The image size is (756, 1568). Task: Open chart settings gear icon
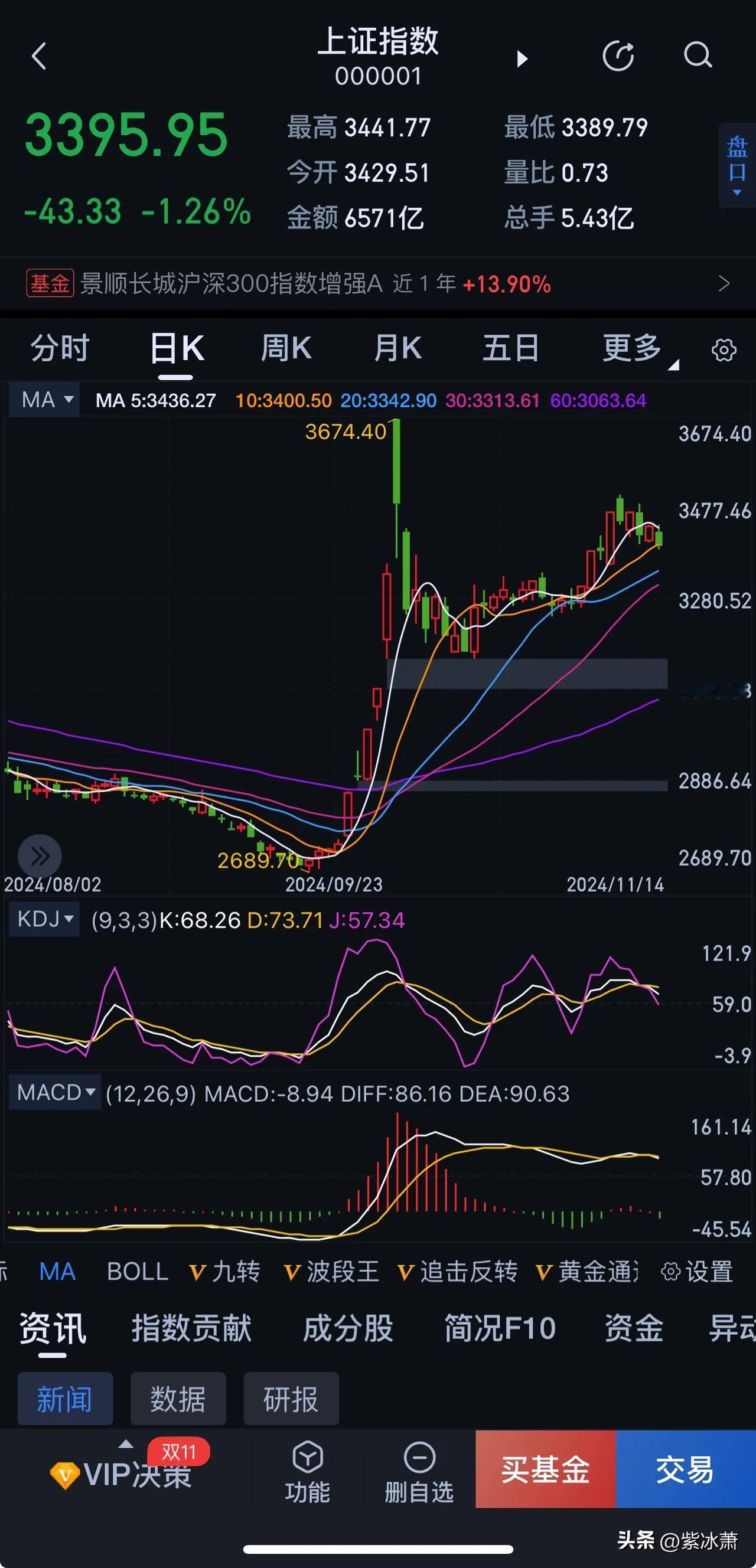pyautogui.click(x=724, y=350)
